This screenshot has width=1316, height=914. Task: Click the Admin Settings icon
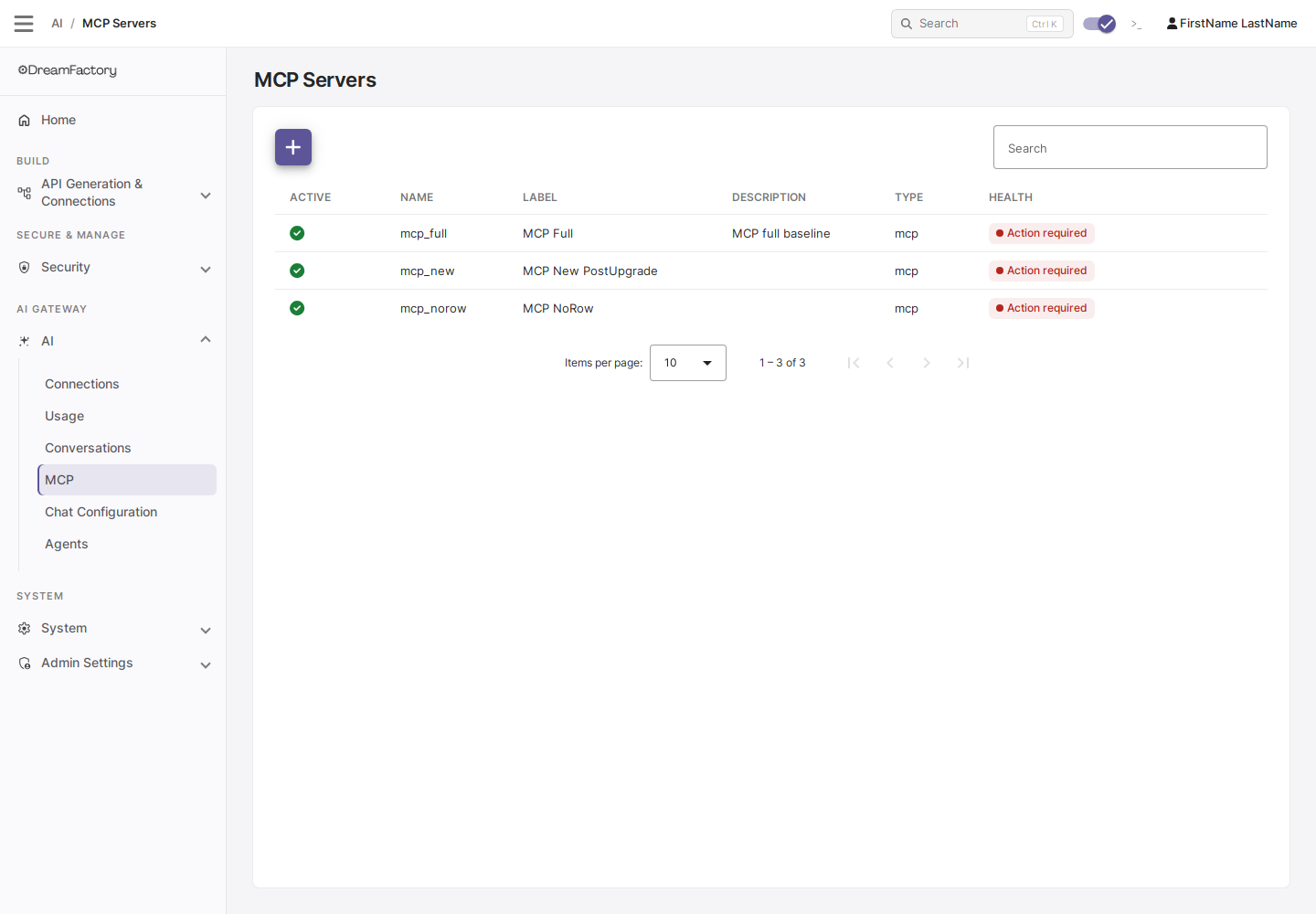coord(25,664)
